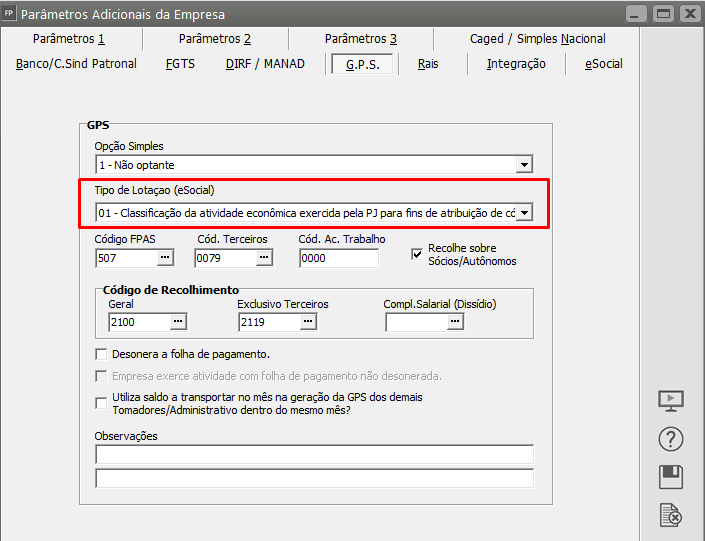Expand the Tipo de Lotação dropdown

point(524,212)
